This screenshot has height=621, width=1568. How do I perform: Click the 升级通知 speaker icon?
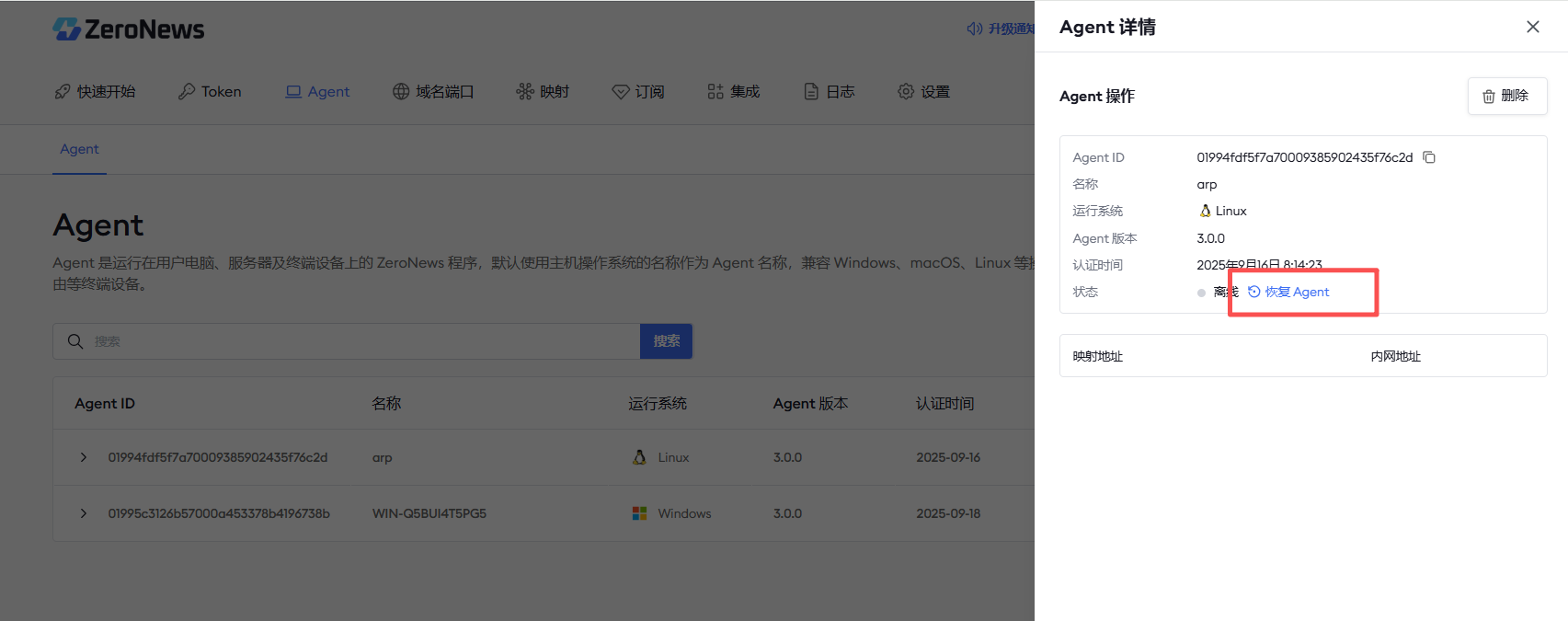coord(975,29)
